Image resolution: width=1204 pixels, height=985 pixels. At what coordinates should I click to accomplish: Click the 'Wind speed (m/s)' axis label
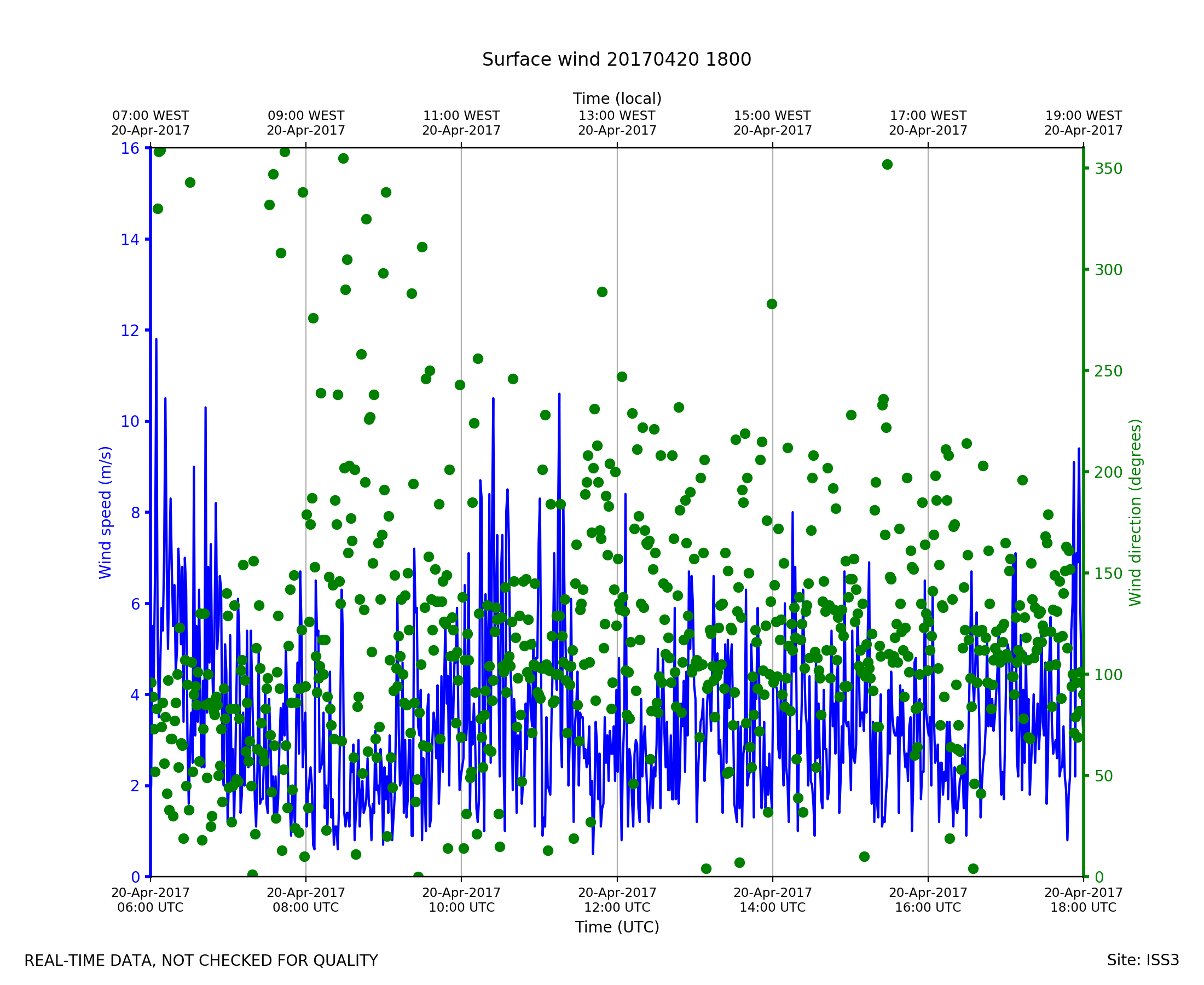pos(106,512)
